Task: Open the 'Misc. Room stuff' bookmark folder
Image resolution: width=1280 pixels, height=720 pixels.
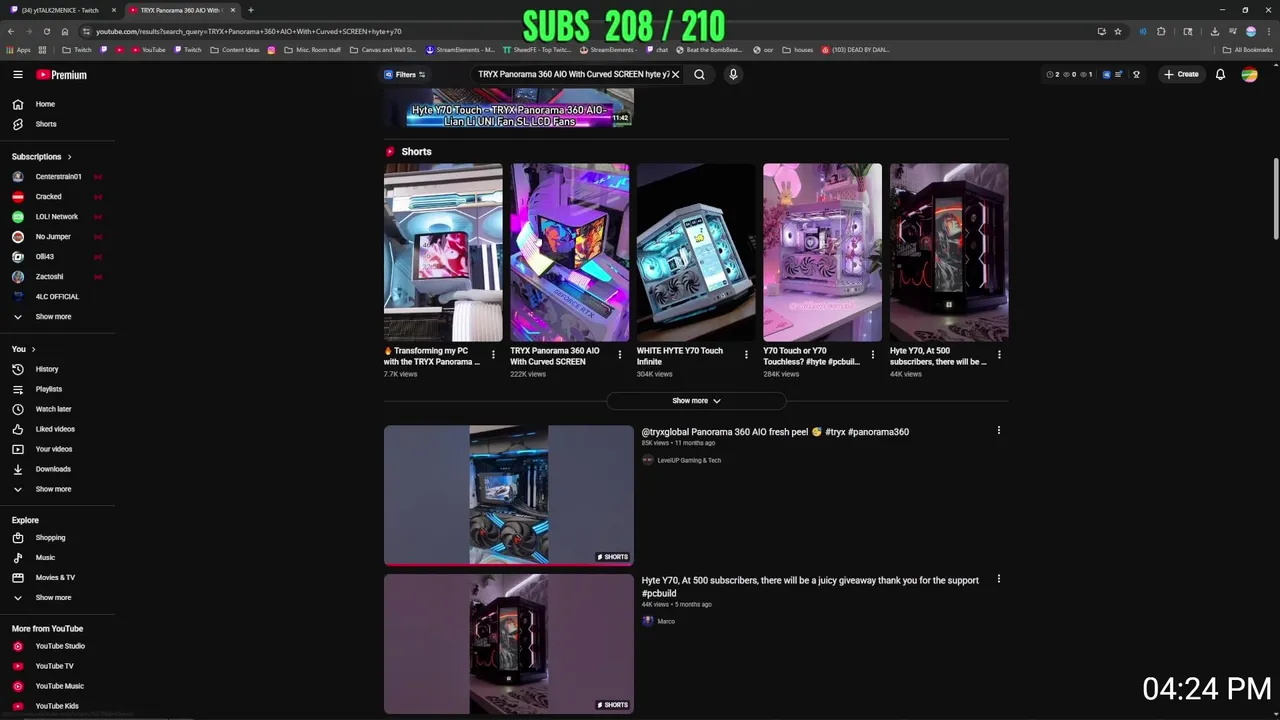Action: 312,49
